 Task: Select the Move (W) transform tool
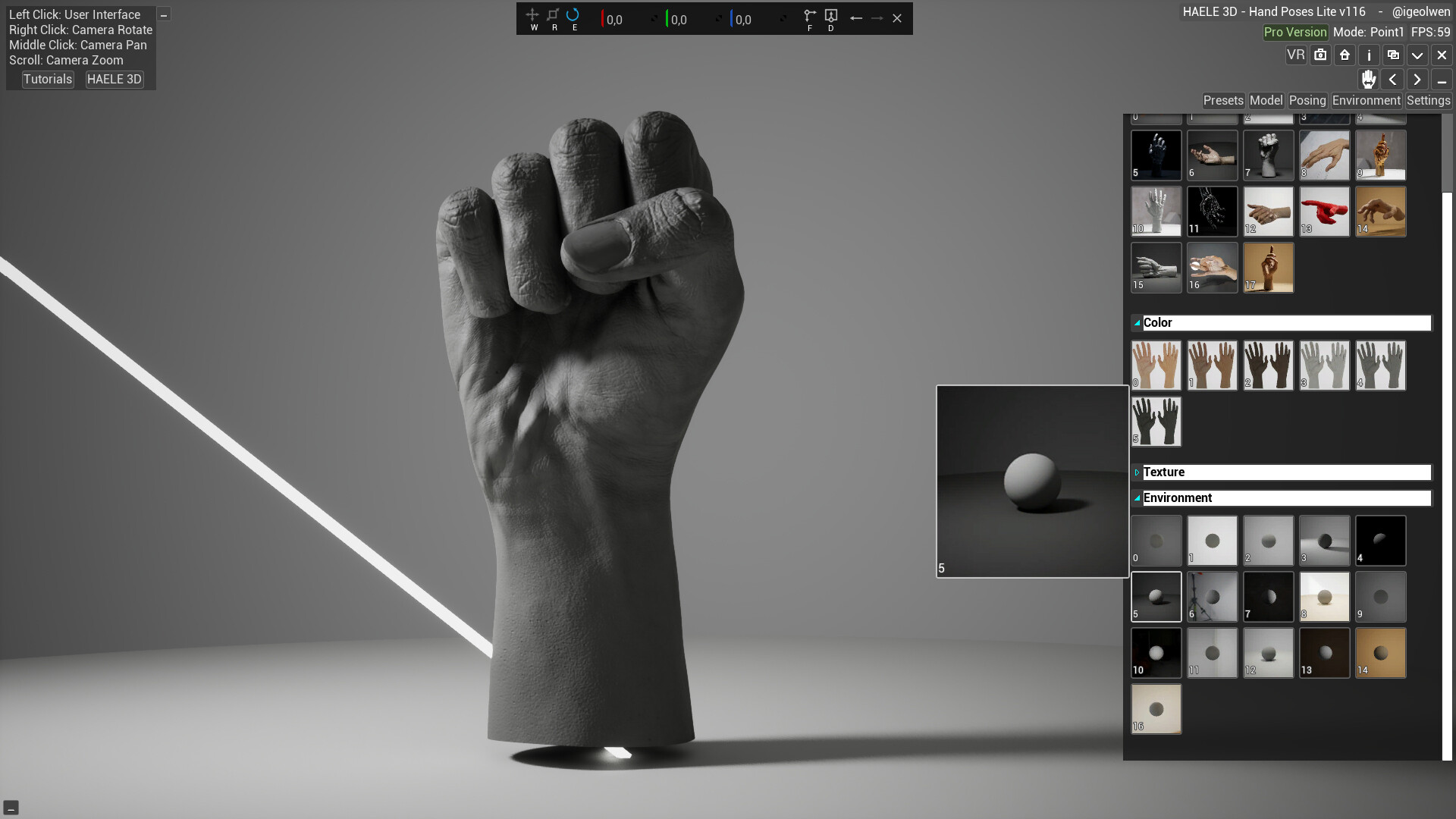click(533, 14)
